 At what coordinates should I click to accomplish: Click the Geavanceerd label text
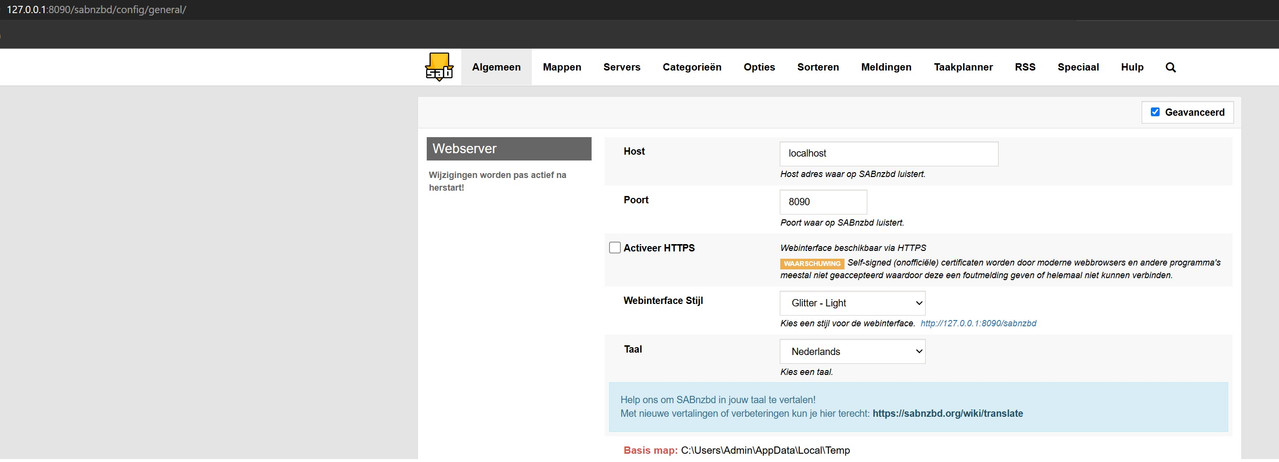tap(1196, 112)
